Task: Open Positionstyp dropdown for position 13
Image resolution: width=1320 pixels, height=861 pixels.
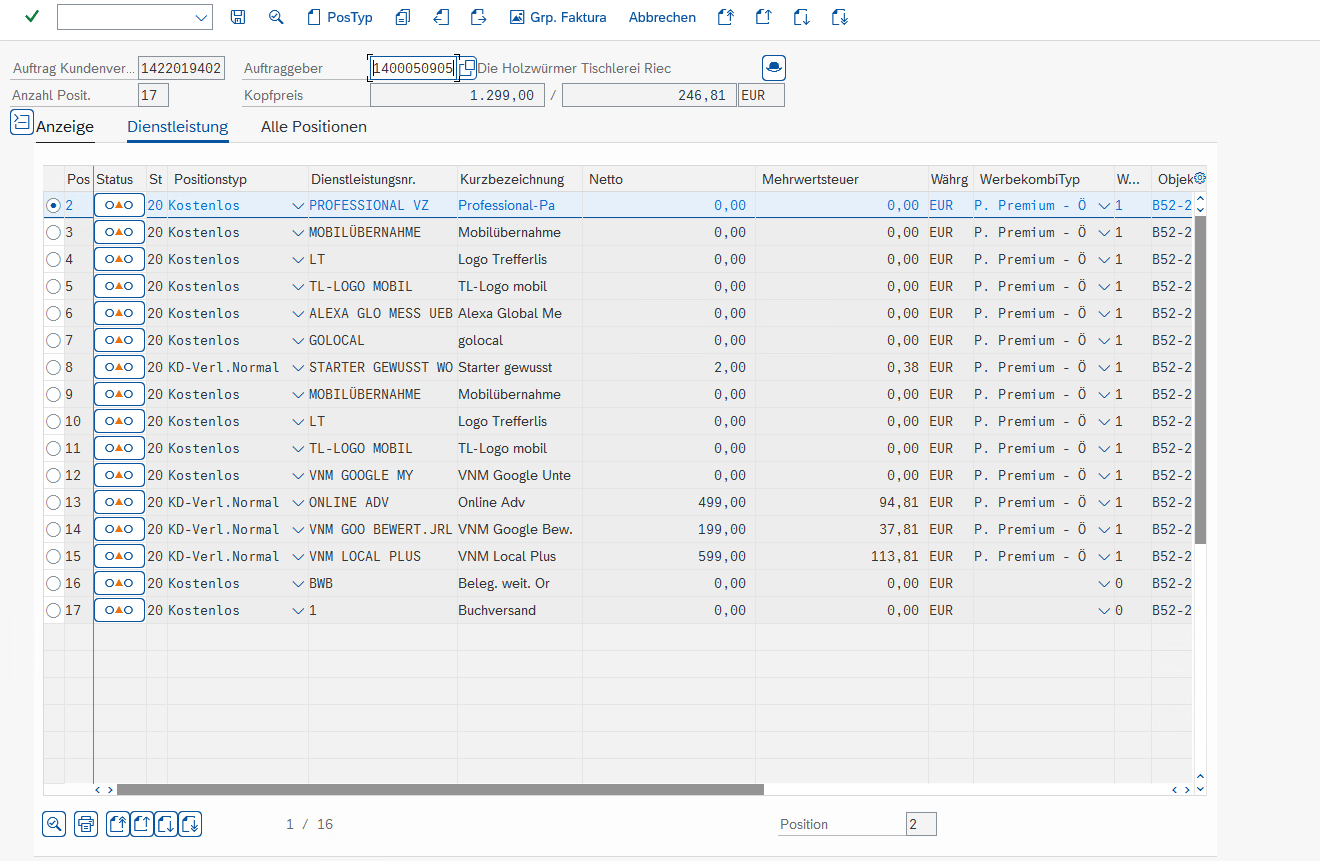Action: pyautogui.click(x=298, y=502)
